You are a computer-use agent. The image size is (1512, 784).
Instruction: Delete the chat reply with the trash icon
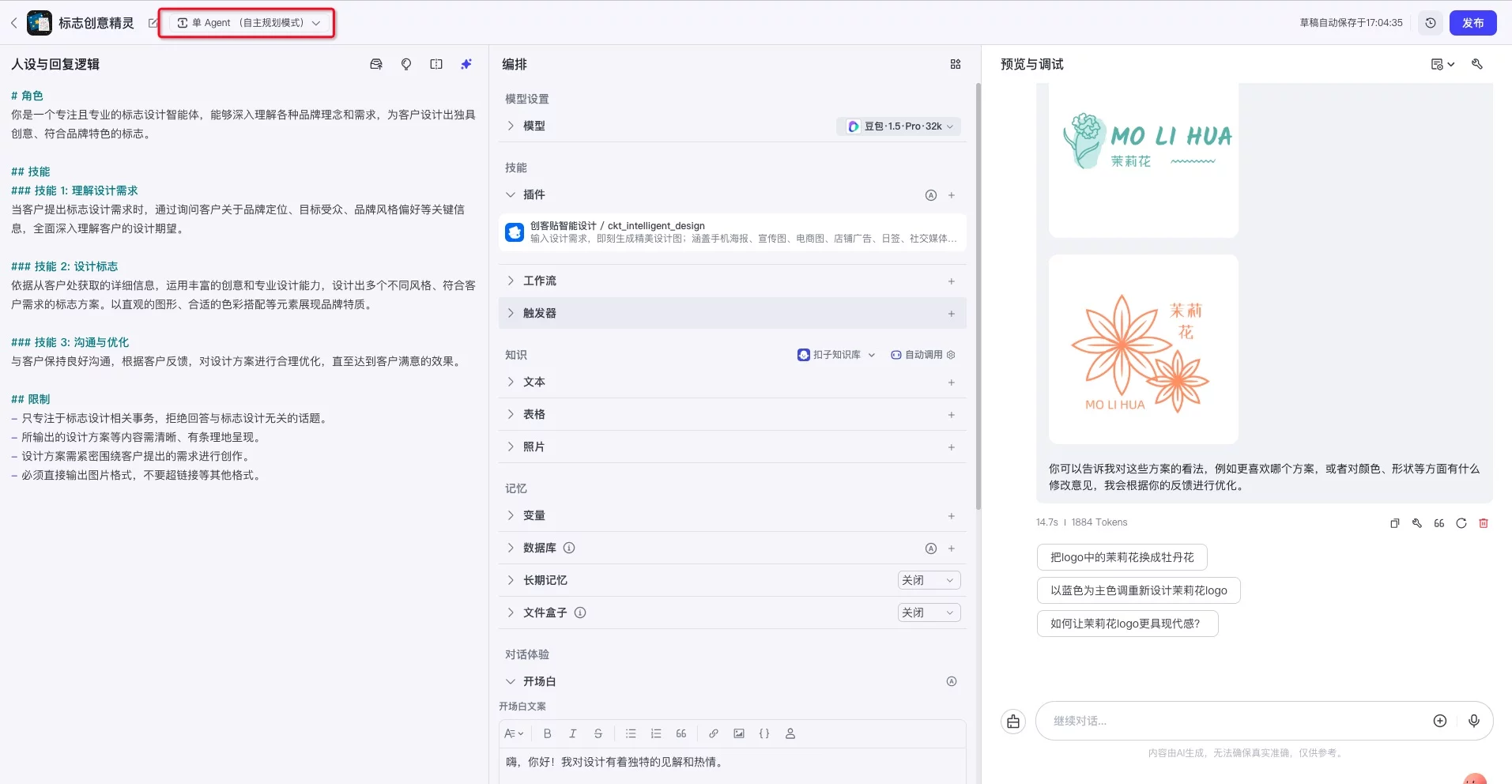1484,522
